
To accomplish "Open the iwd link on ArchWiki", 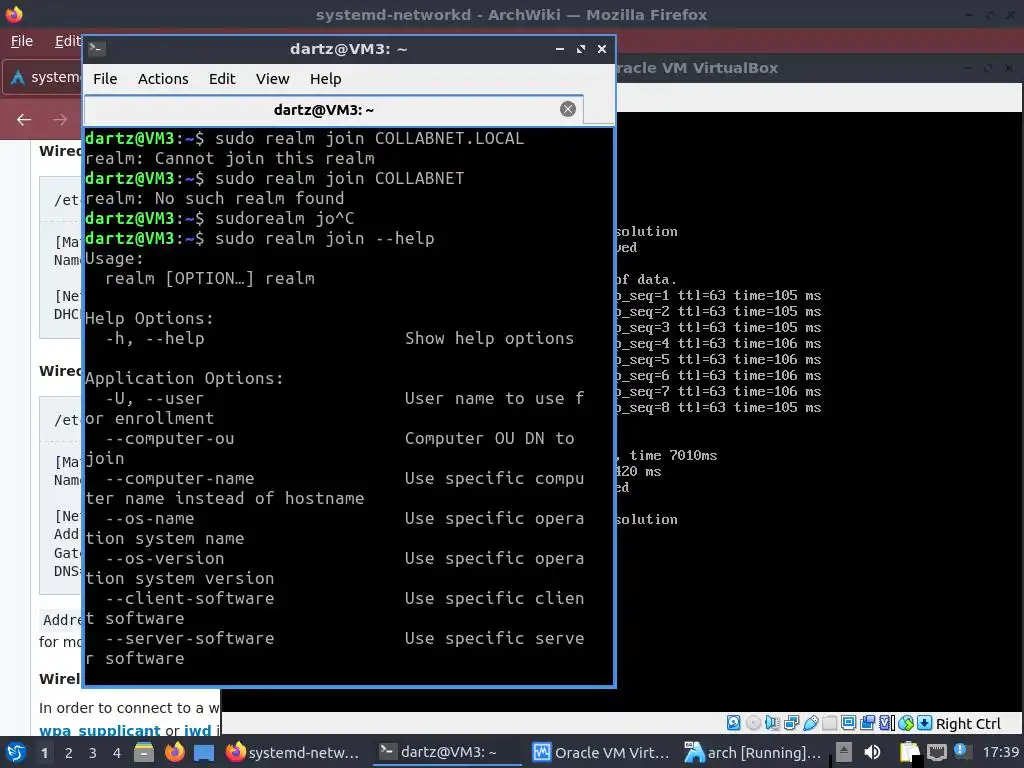I will 197,730.
